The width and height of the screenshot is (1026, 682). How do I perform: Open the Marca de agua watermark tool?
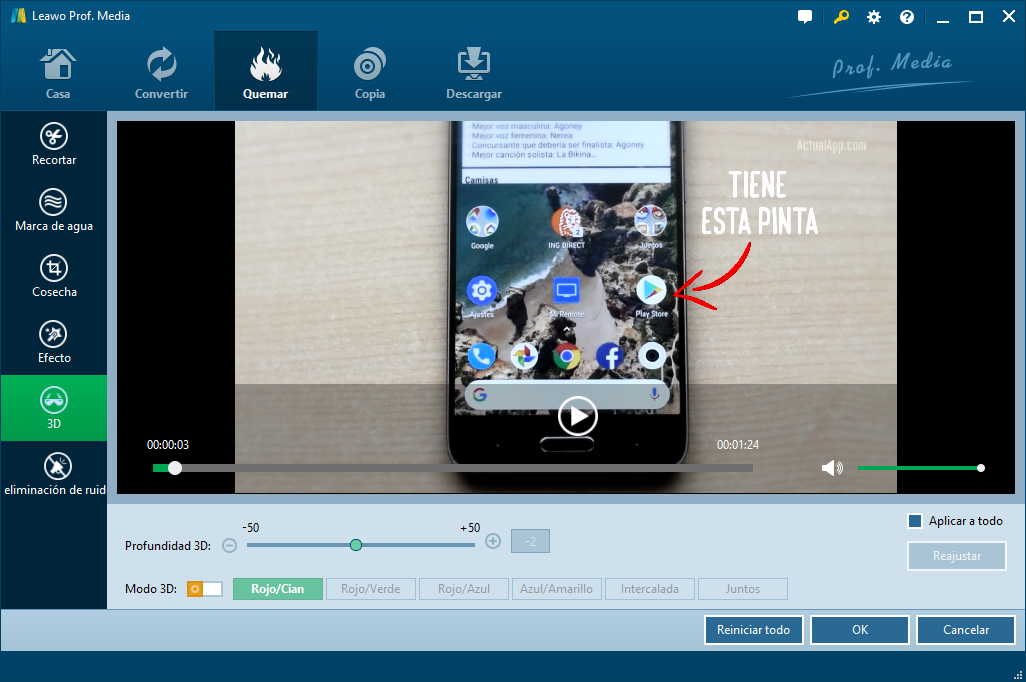click(x=54, y=210)
